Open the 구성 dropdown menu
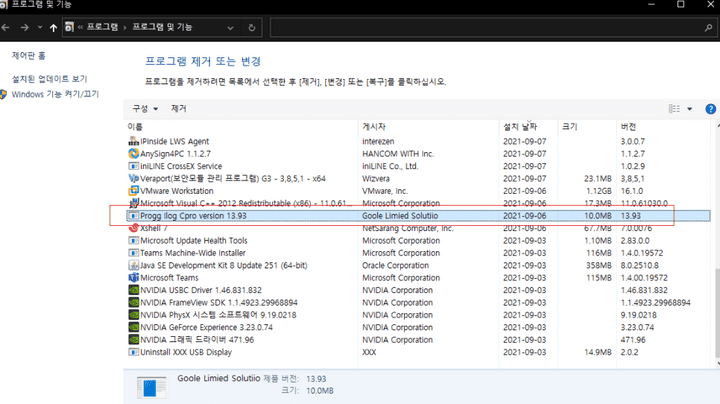The height and width of the screenshot is (404, 720). click(x=145, y=108)
